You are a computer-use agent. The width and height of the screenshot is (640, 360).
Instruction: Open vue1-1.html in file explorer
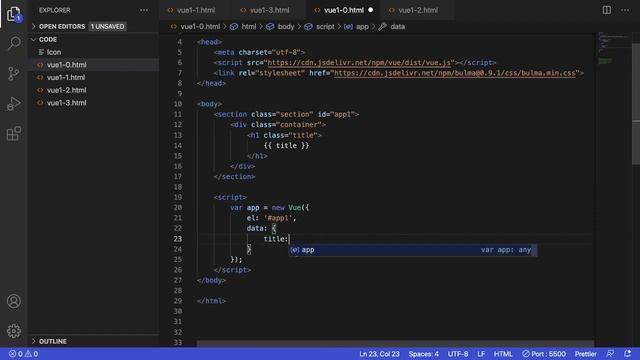coord(93,78)
